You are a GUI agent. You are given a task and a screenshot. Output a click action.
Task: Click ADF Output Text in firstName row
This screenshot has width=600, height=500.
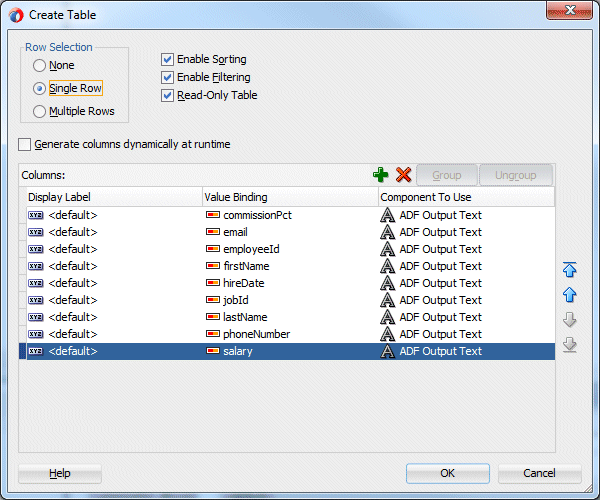point(440,266)
